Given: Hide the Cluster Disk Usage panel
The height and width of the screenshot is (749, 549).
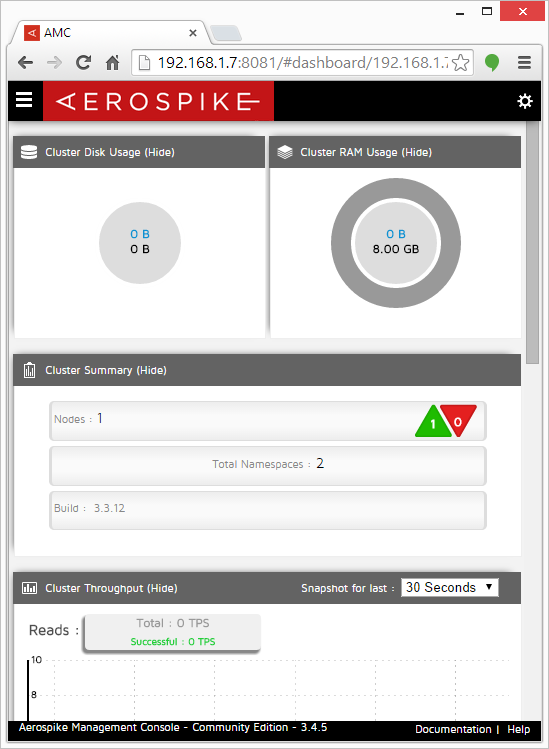Looking at the screenshot, I should tap(160, 152).
